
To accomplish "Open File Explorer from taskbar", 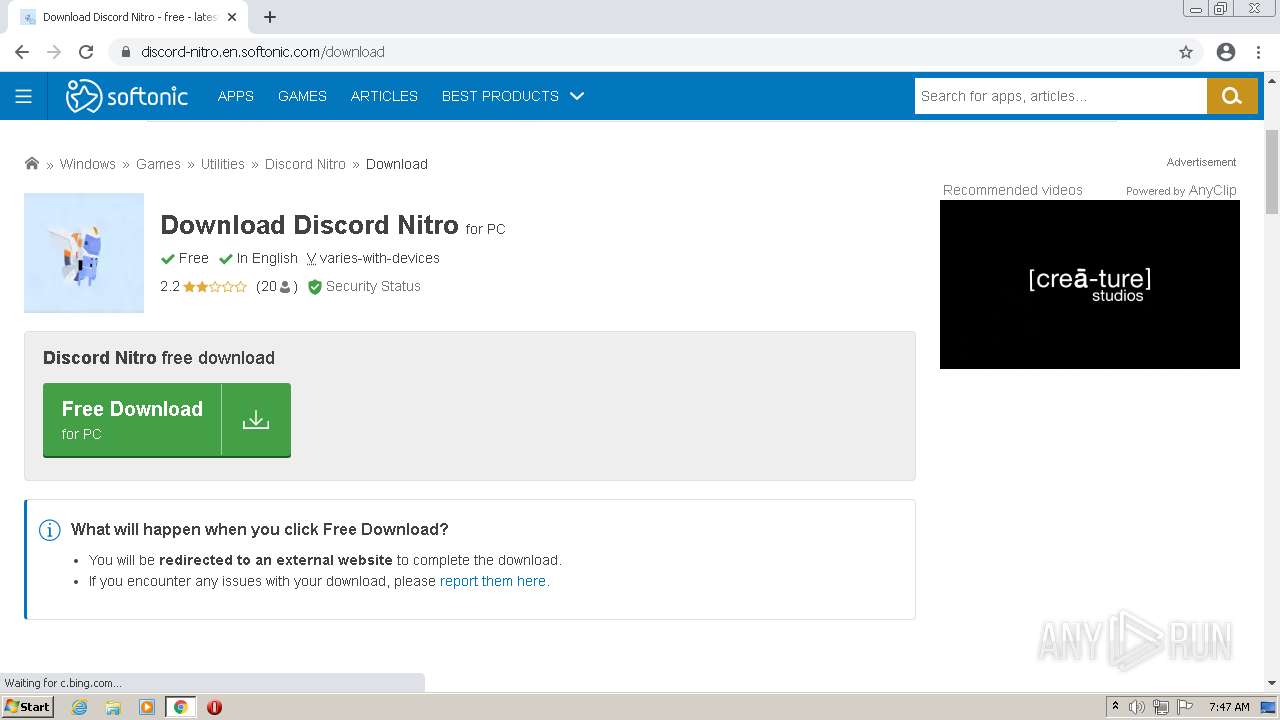I will [x=113, y=707].
